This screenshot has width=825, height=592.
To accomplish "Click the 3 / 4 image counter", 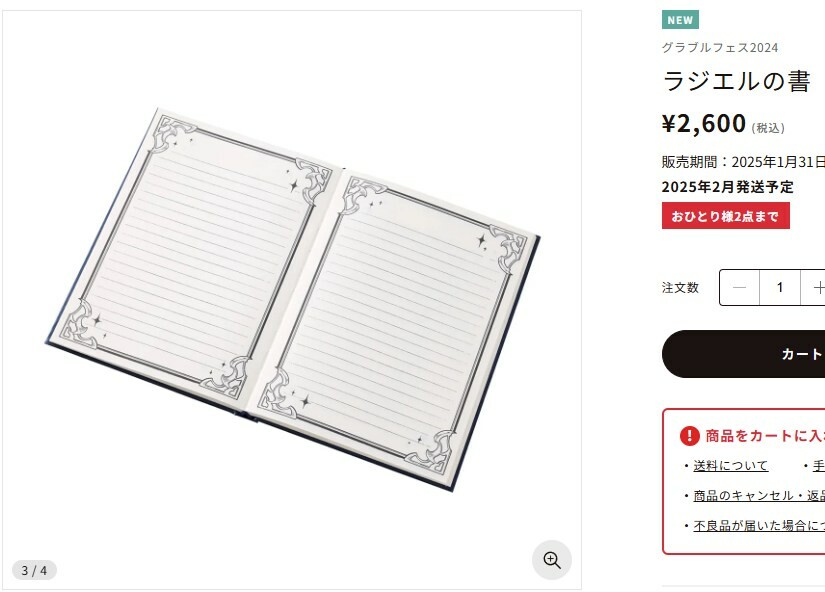I will 34,570.
